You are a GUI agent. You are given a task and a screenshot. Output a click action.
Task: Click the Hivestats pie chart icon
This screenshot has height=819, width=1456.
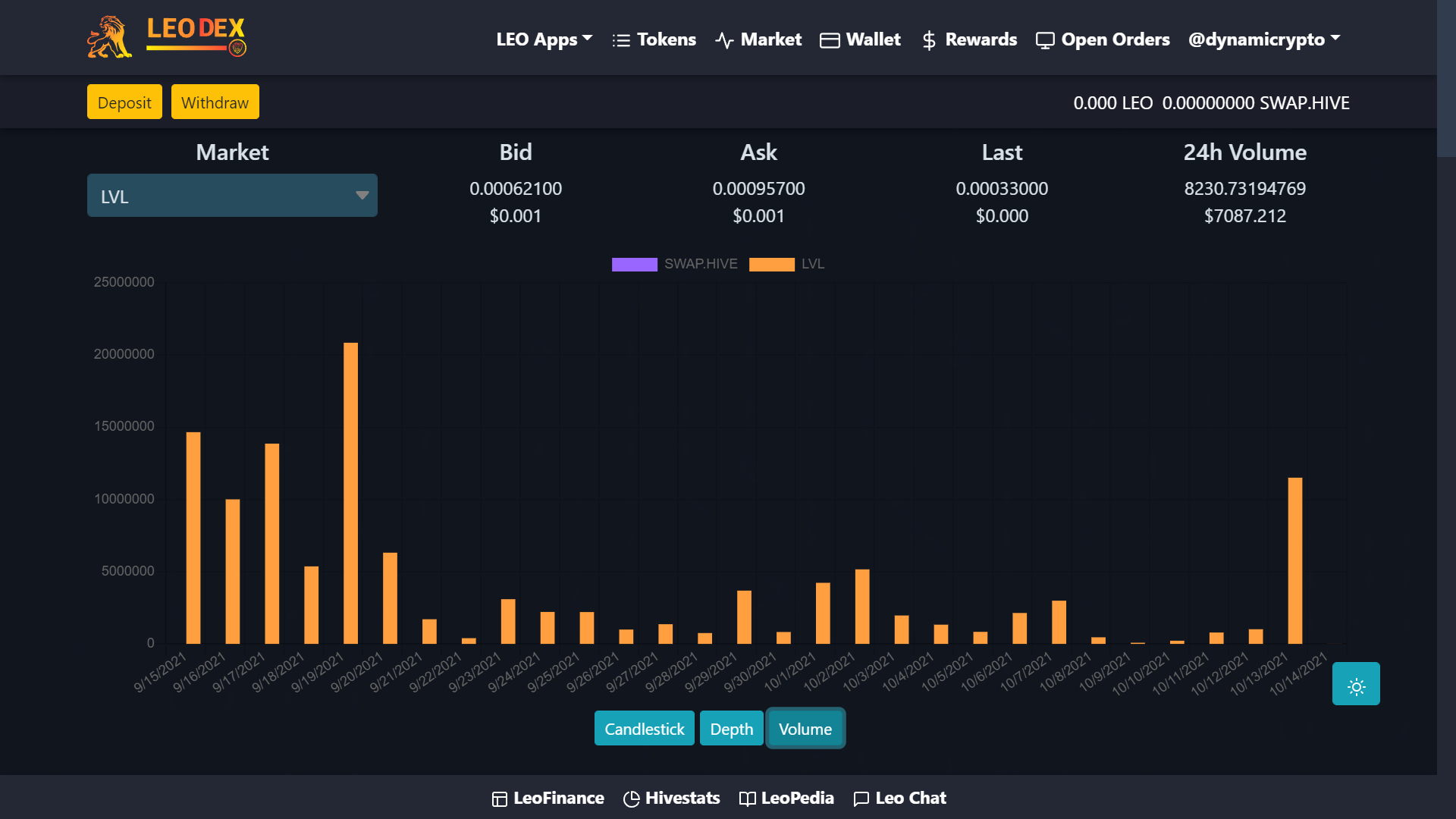[x=631, y=799]
